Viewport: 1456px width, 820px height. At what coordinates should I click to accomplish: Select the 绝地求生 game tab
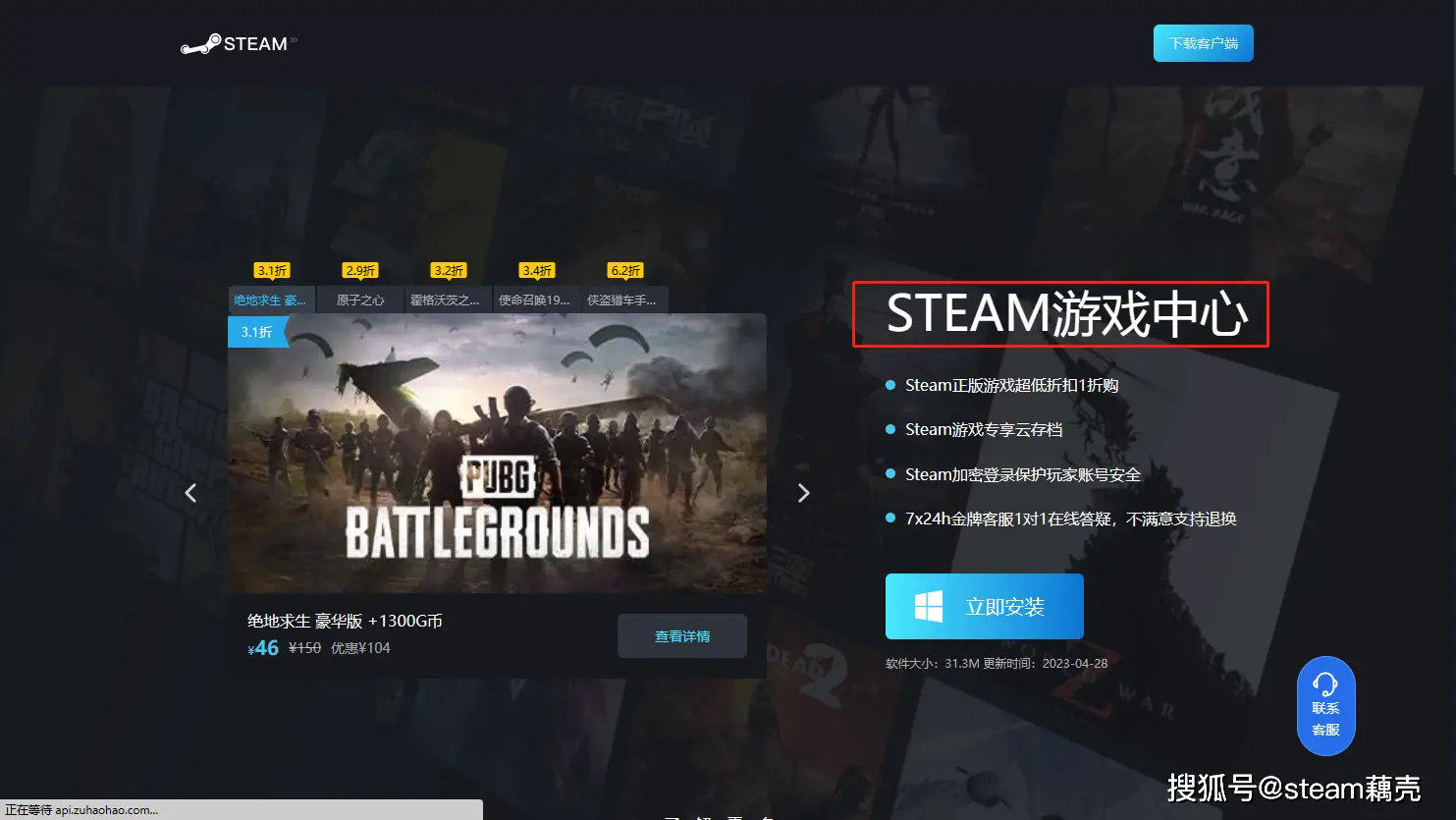point(271,301)
